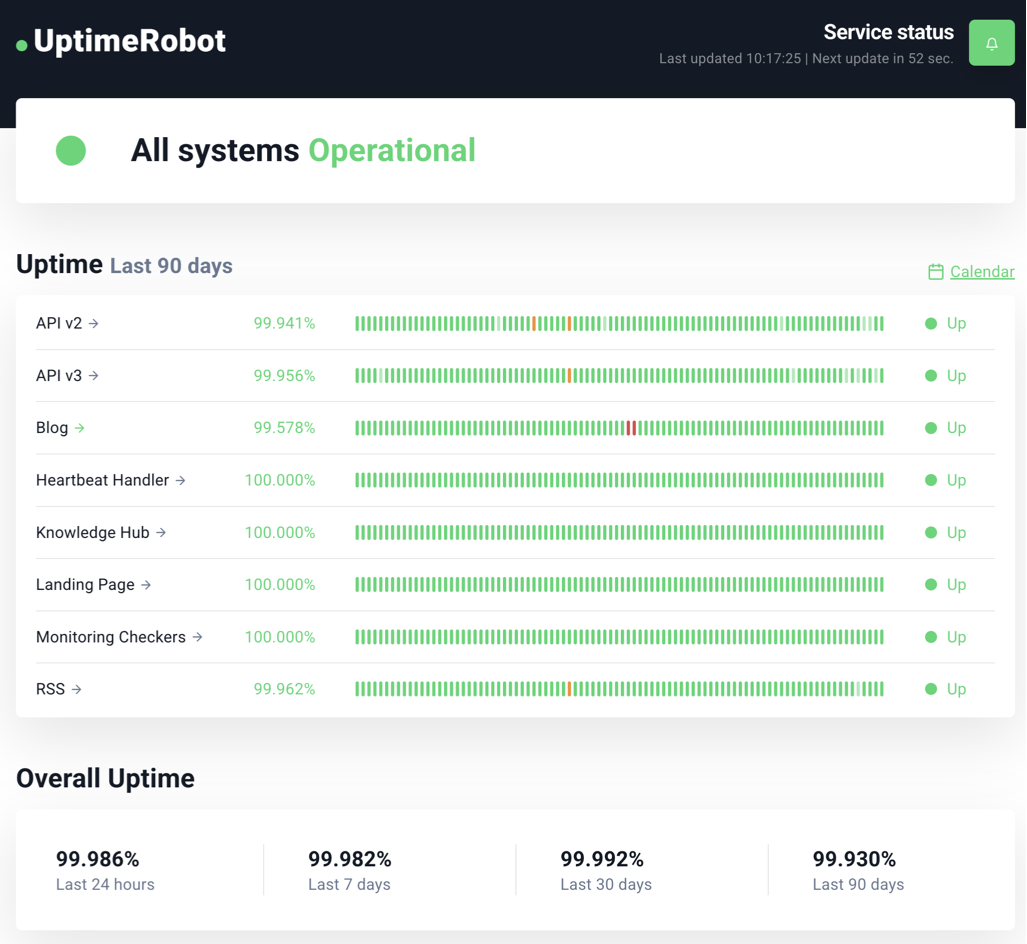Screen dimensions: 1027x944
Task: Click the 99.578% uptime value for Blog
Action: (284, 428)
